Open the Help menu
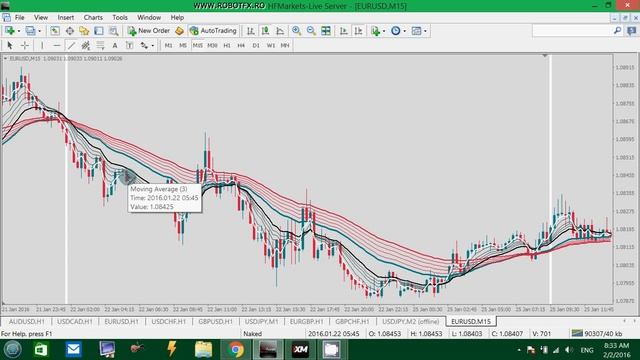Viewport: 640px width, 360px height. [177, 18]
